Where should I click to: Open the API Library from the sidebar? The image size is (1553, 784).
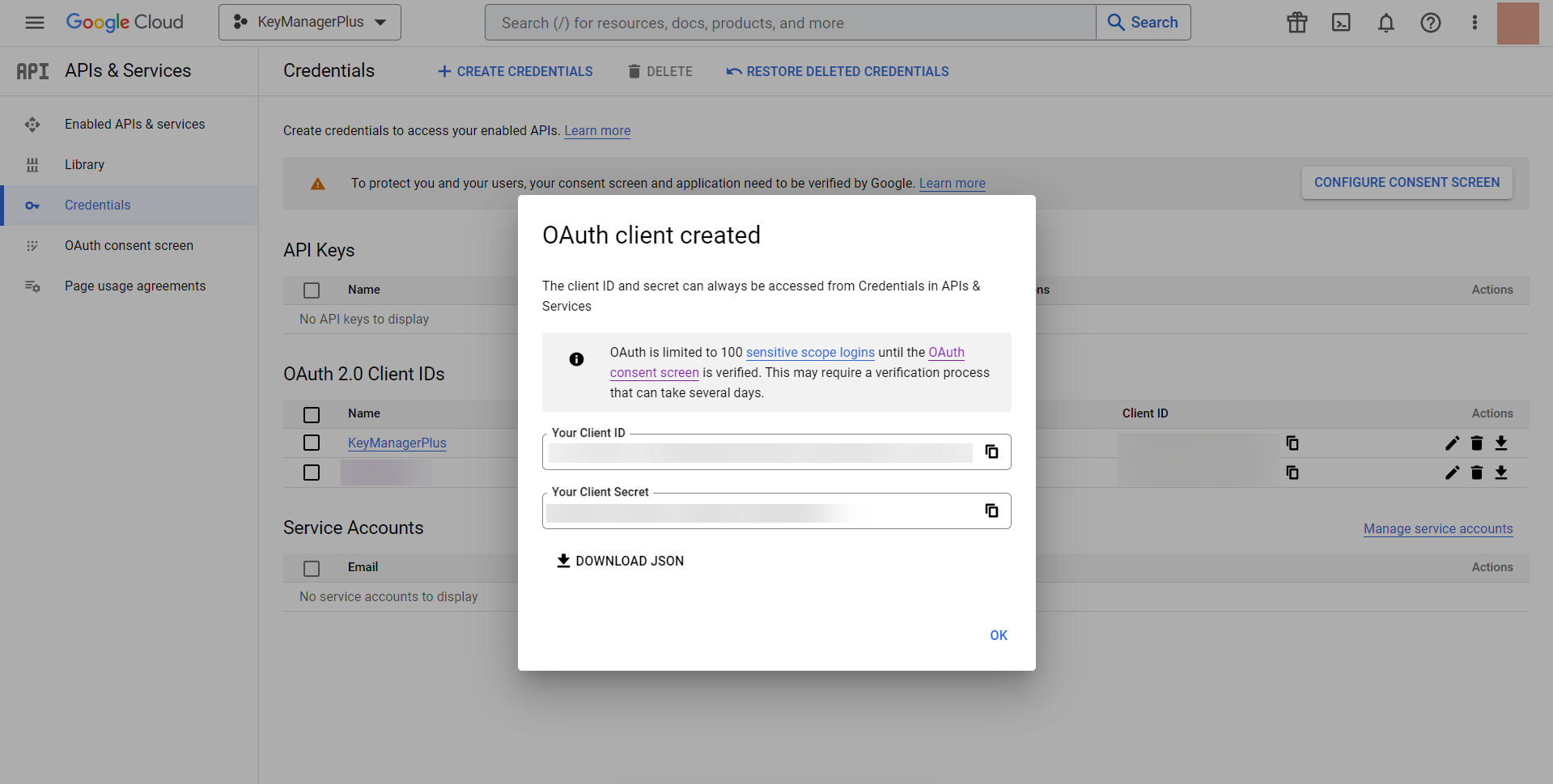[x=84, y=164]
